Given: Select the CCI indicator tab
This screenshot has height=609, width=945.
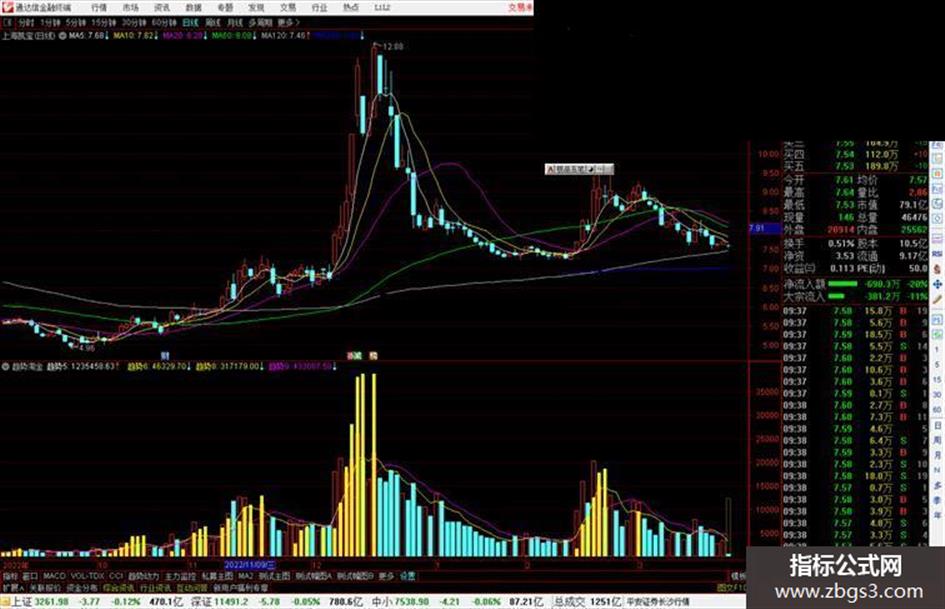Looking at the screenshot, I should pyautogui.click(x=116, y=576).
